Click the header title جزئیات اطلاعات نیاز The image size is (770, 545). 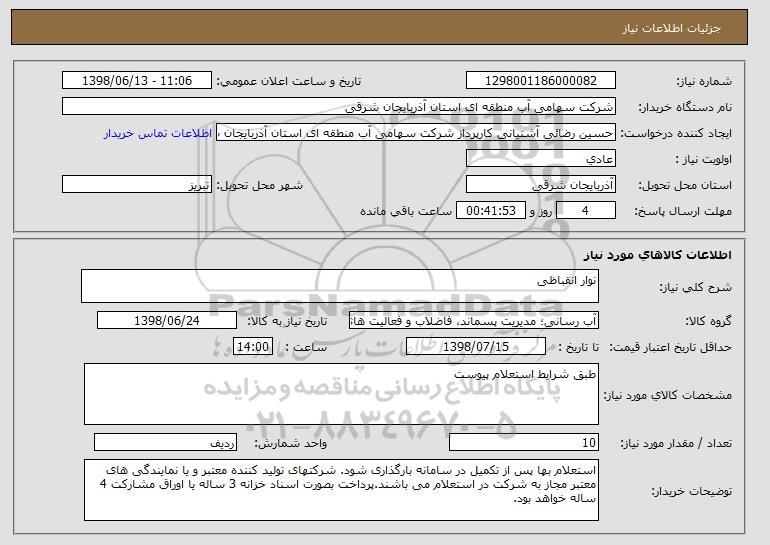click(671, 28)
